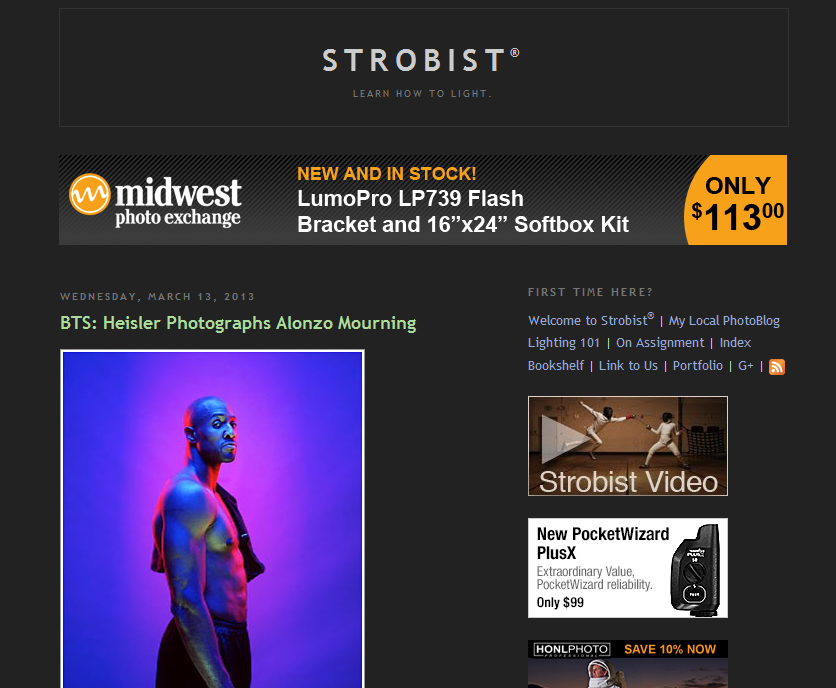Play the Strobist Video thumbnail
The height and width of the screenshot is (688, 836).
pyautogui.click(x=628, y=446)
